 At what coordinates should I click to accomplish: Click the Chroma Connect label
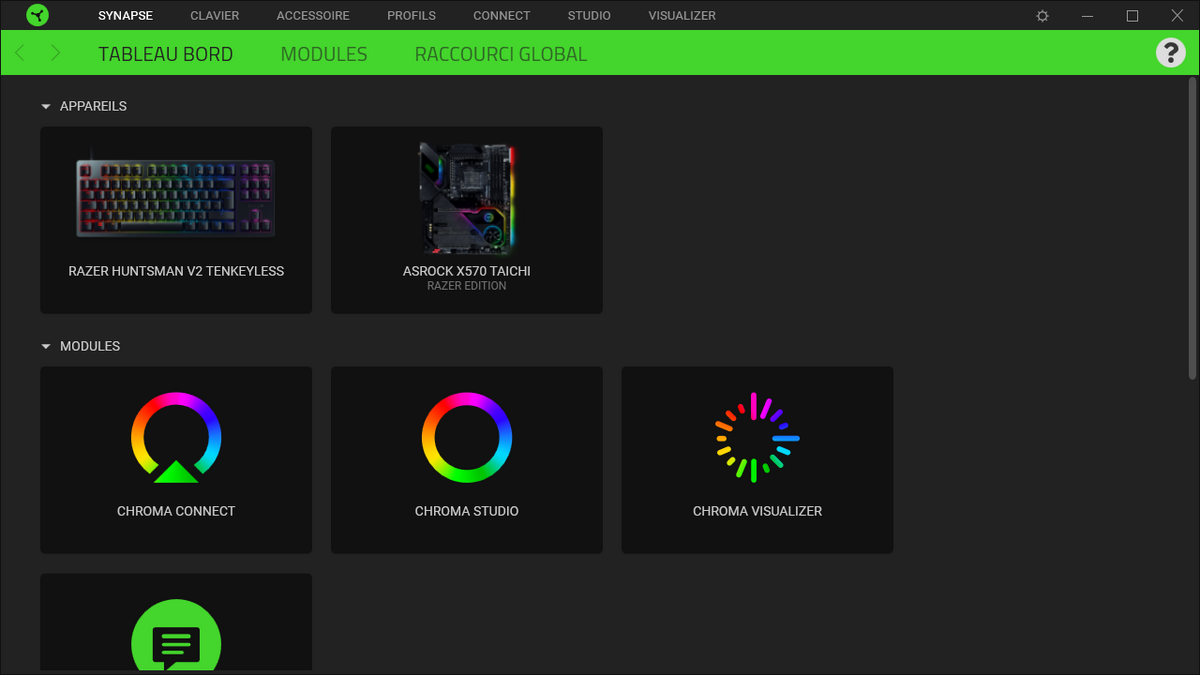(176, 511)
